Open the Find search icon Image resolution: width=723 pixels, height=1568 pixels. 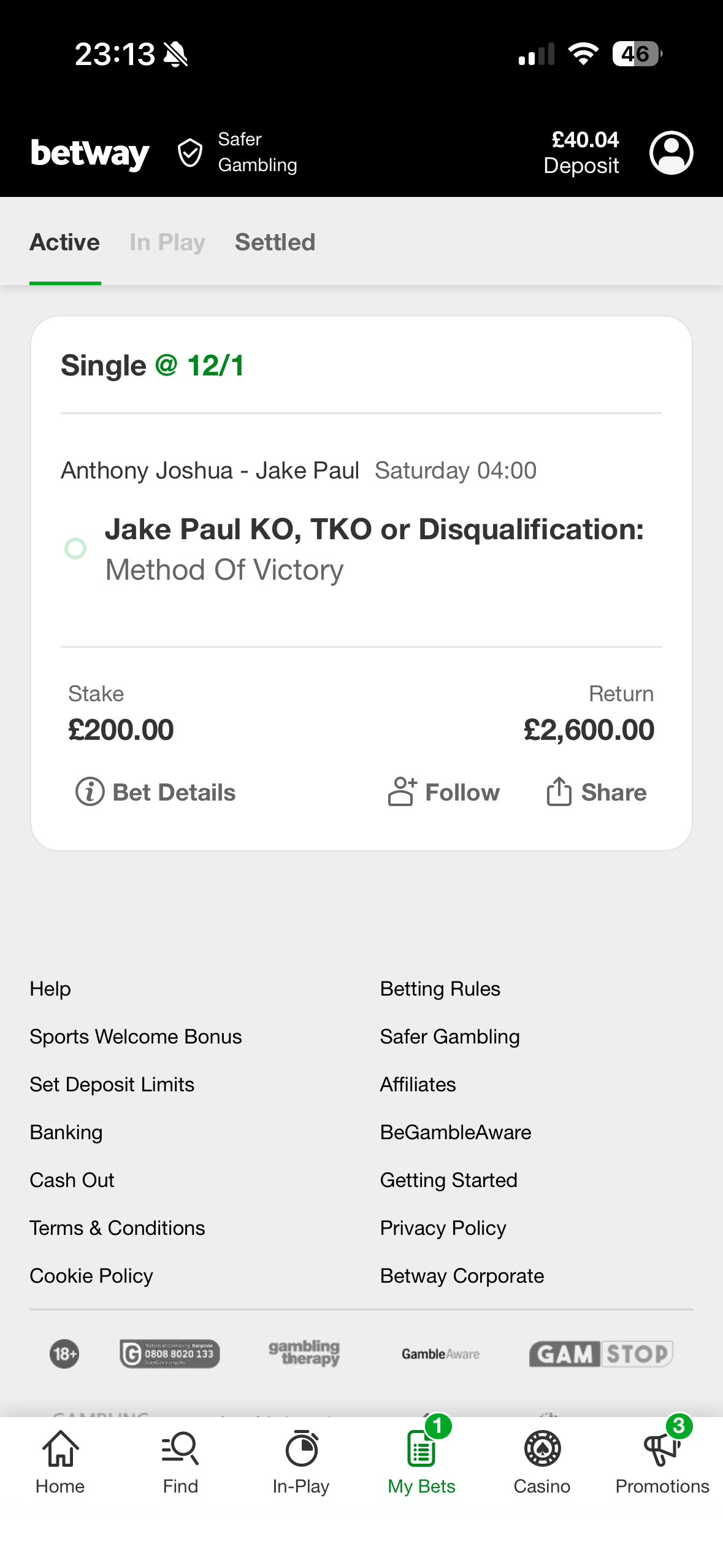pos(180,1449)
